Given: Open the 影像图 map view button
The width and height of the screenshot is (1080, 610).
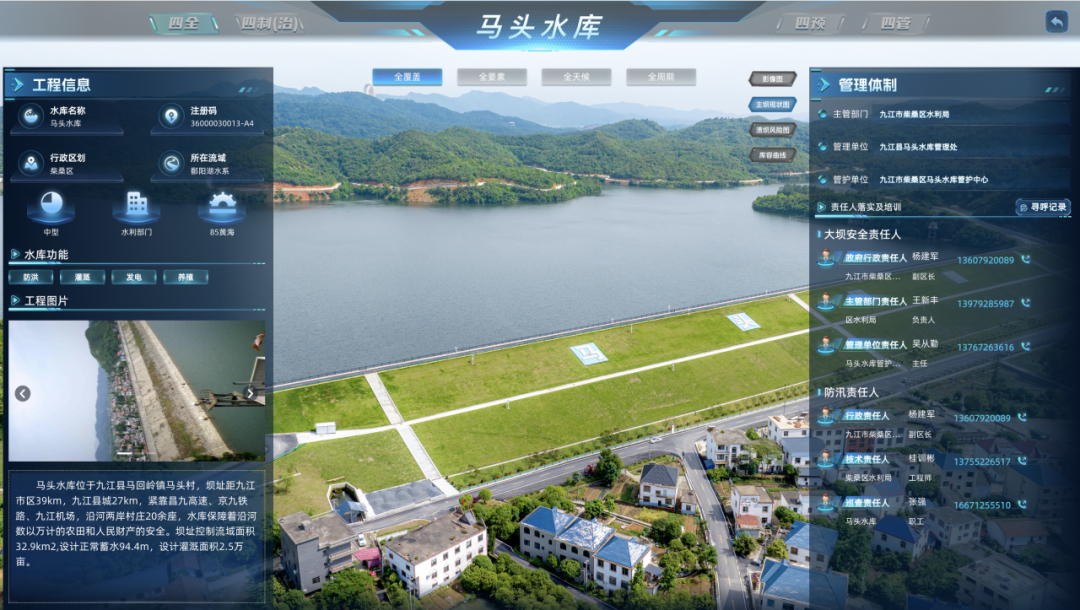Looking at the screenshot, I should coord(773,79).
